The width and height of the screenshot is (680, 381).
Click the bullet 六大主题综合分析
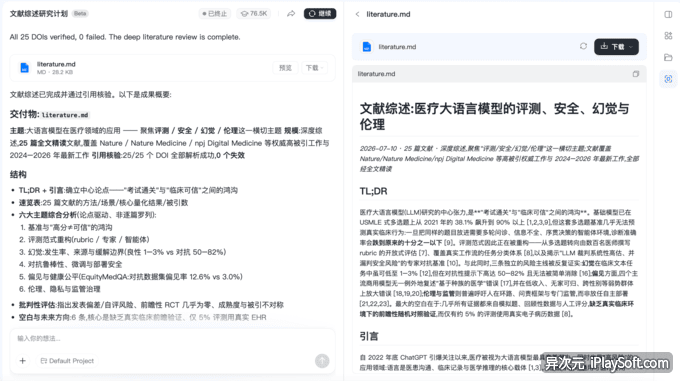point(87,215)
